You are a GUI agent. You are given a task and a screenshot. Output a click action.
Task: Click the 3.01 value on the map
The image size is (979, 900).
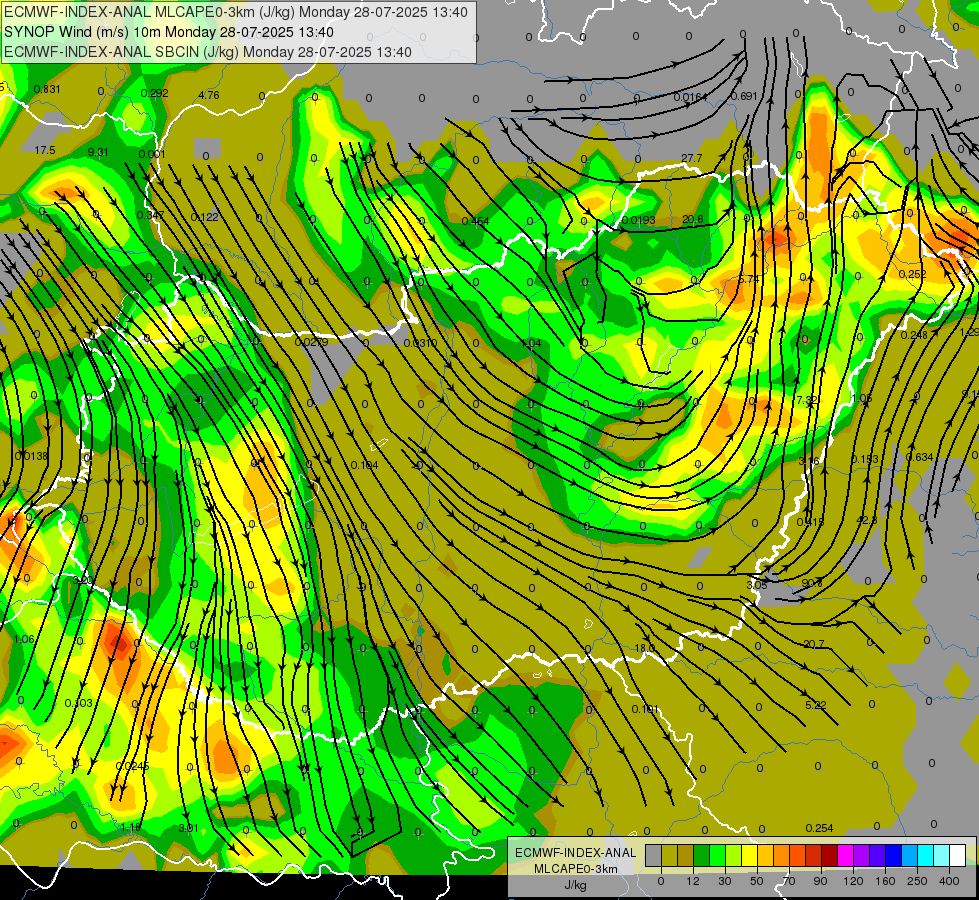[188, 828]
